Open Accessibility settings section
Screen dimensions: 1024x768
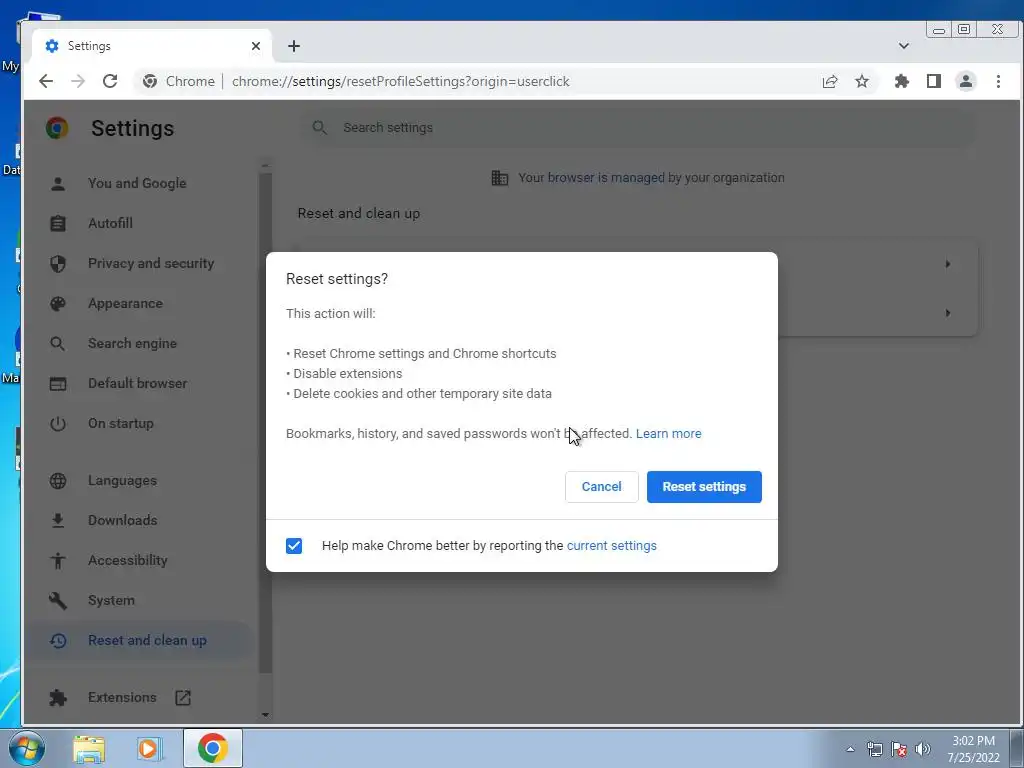point(127,560)
